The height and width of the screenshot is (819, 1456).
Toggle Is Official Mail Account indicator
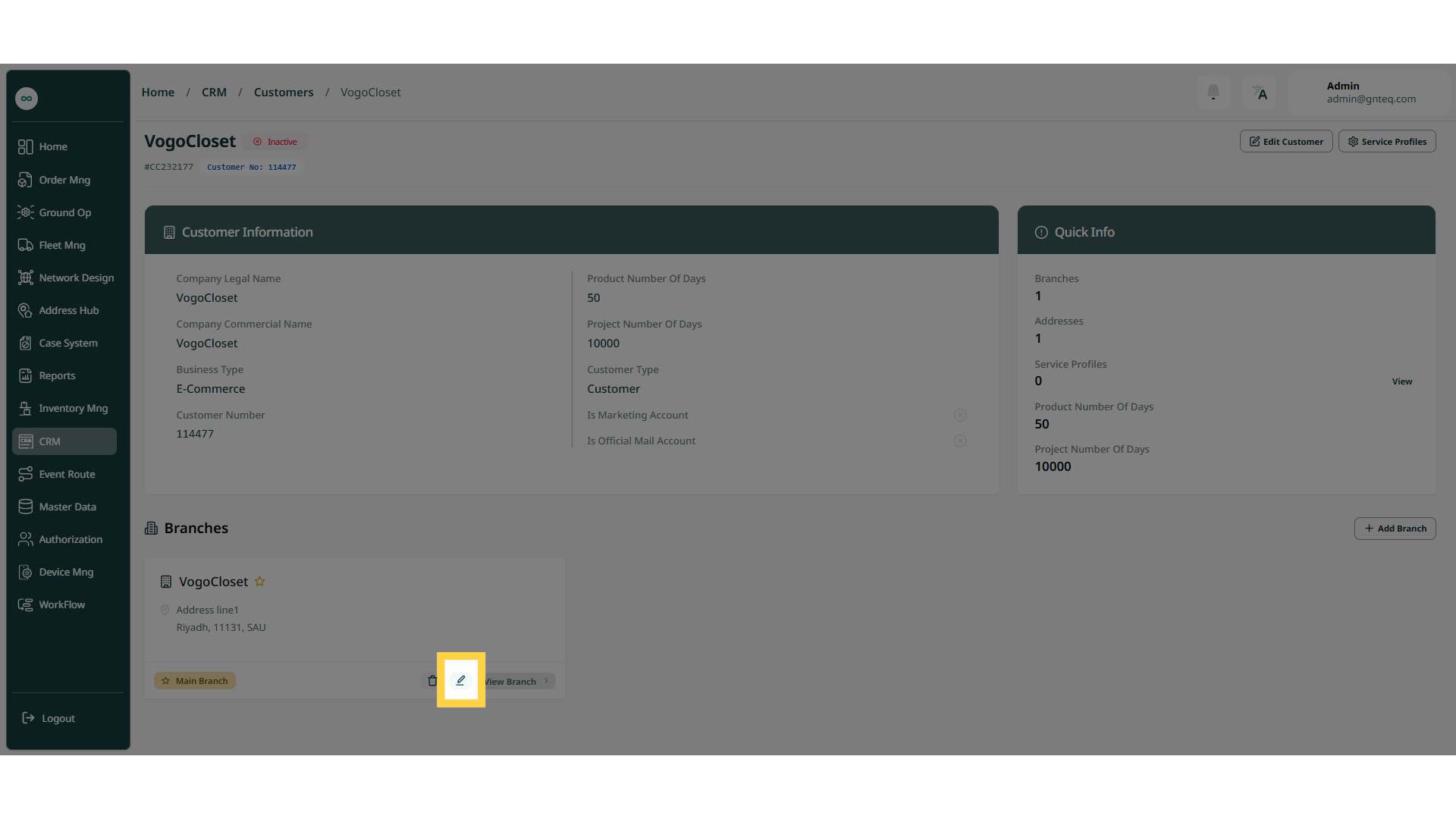(960, 441)
